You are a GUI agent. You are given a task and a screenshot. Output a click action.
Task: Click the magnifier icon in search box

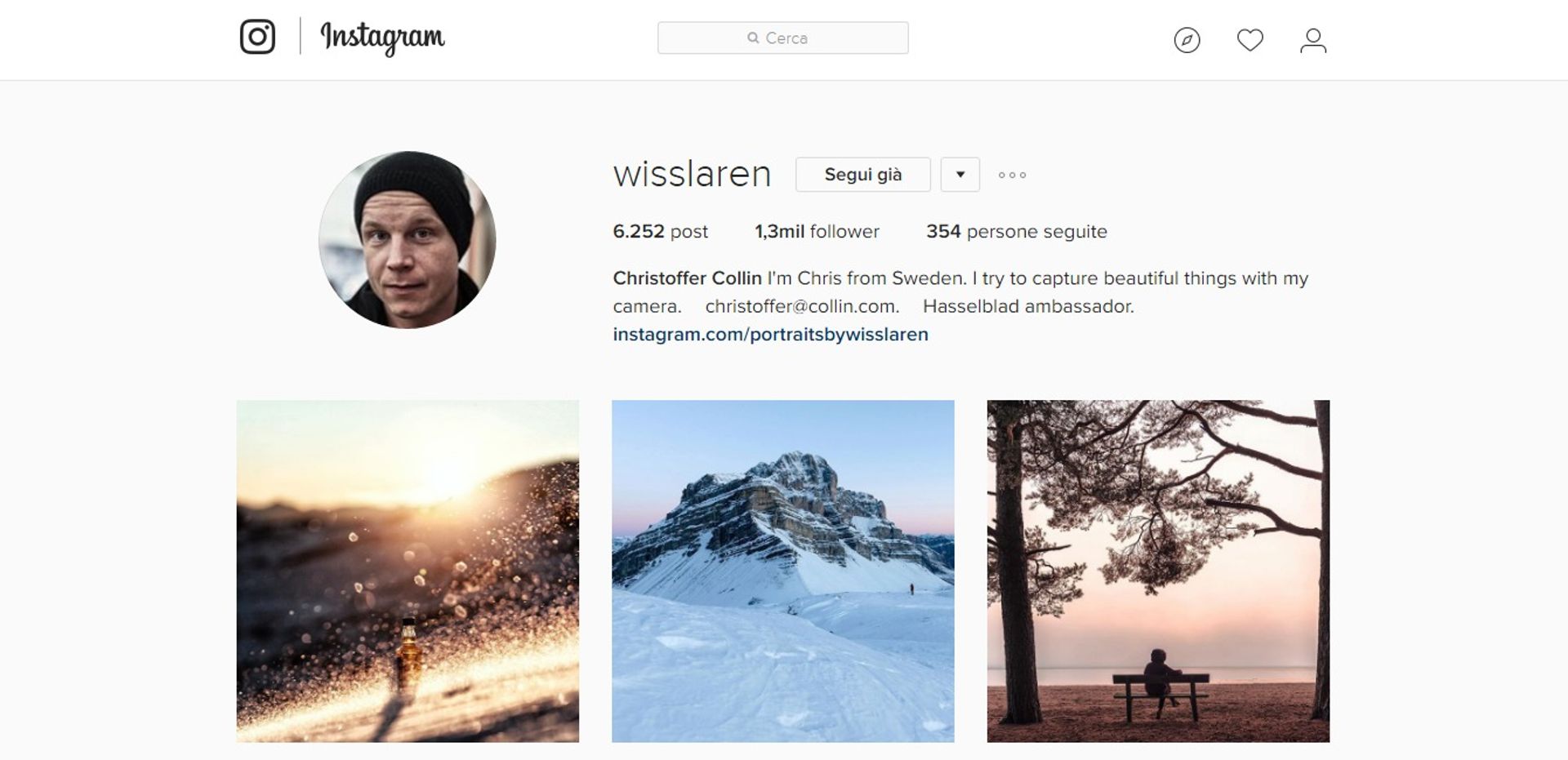(753, 38)
